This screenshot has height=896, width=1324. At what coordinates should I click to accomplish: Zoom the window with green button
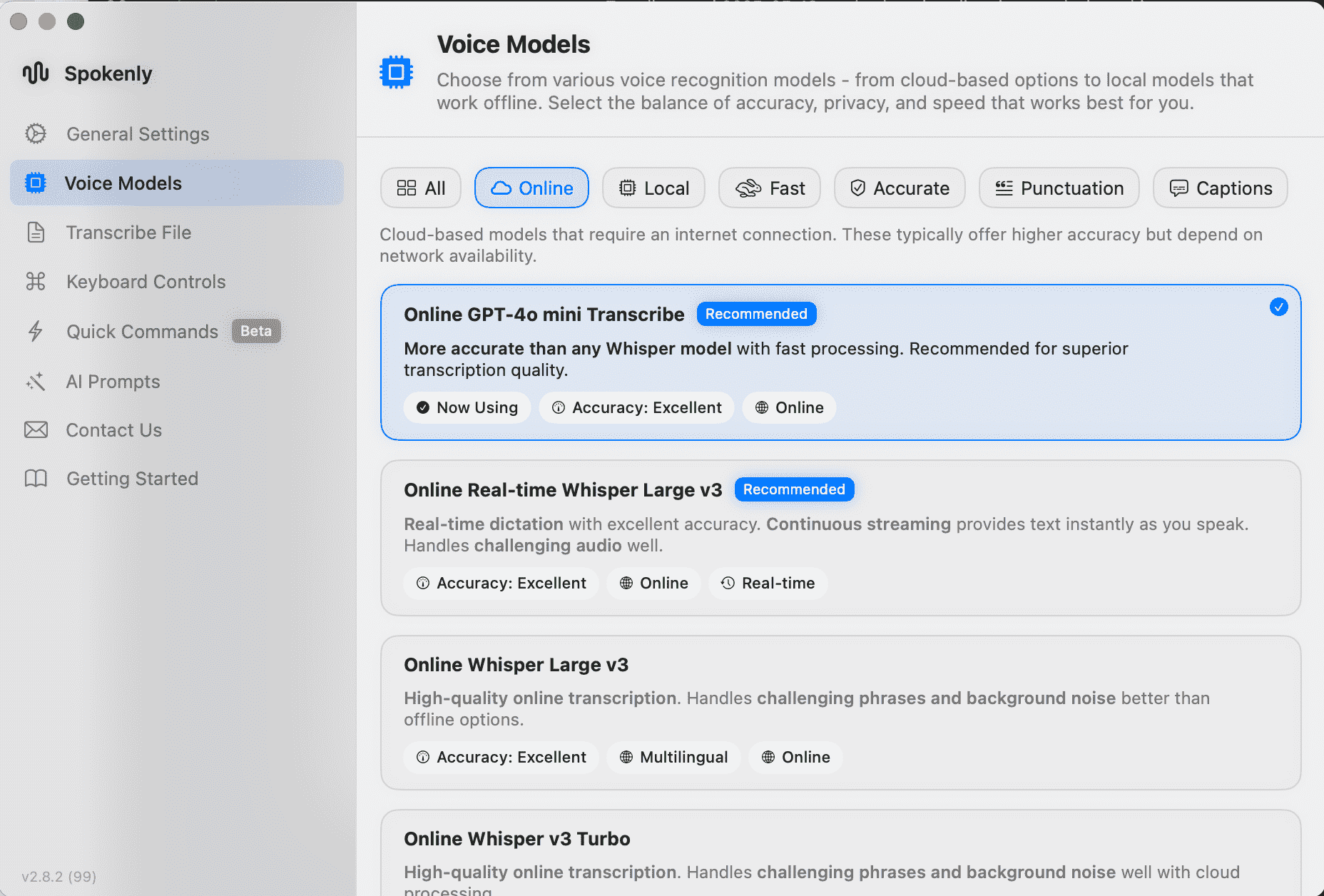76,21
